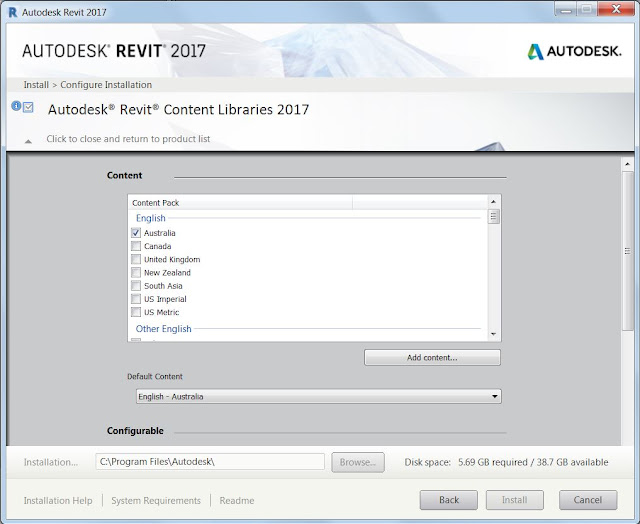Click the Configurable section heading
Image resolution: width=640 pixels, height=524 pixels.
135,431
